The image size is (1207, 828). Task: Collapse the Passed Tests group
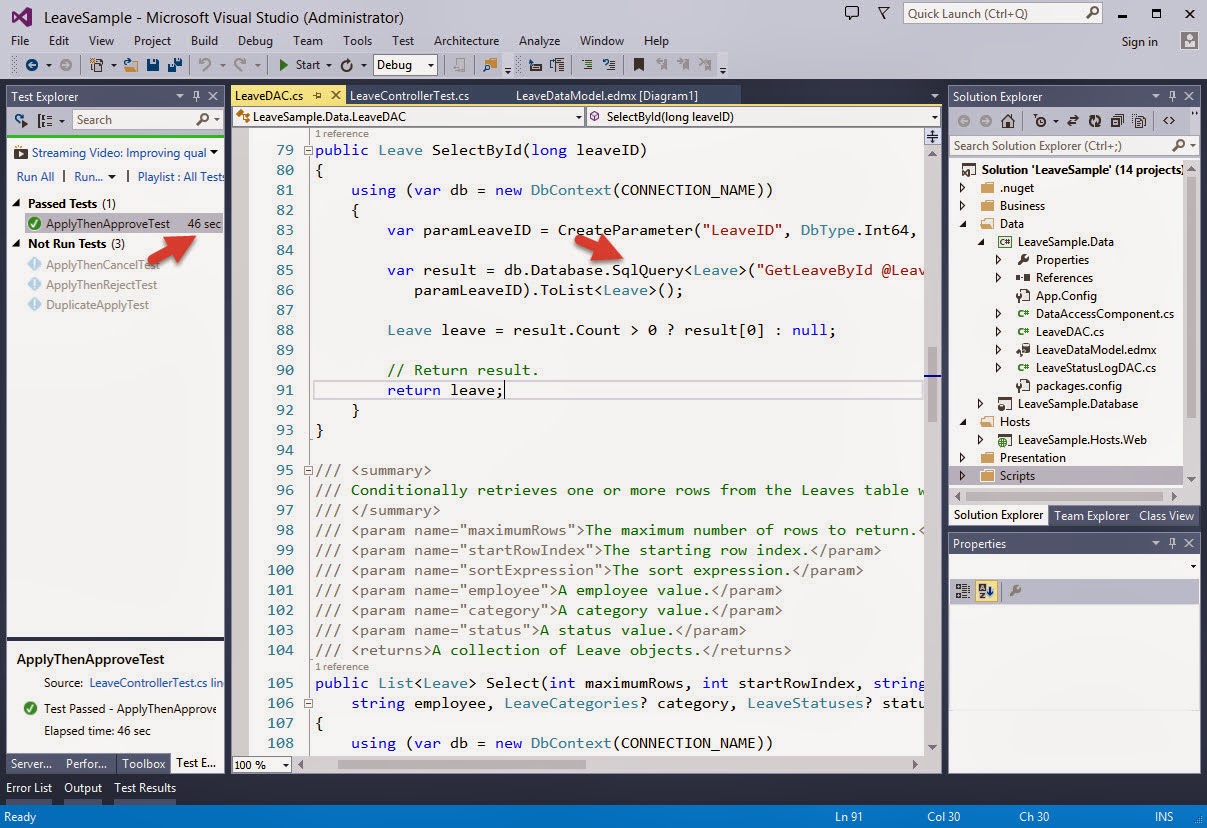[18, 204]
